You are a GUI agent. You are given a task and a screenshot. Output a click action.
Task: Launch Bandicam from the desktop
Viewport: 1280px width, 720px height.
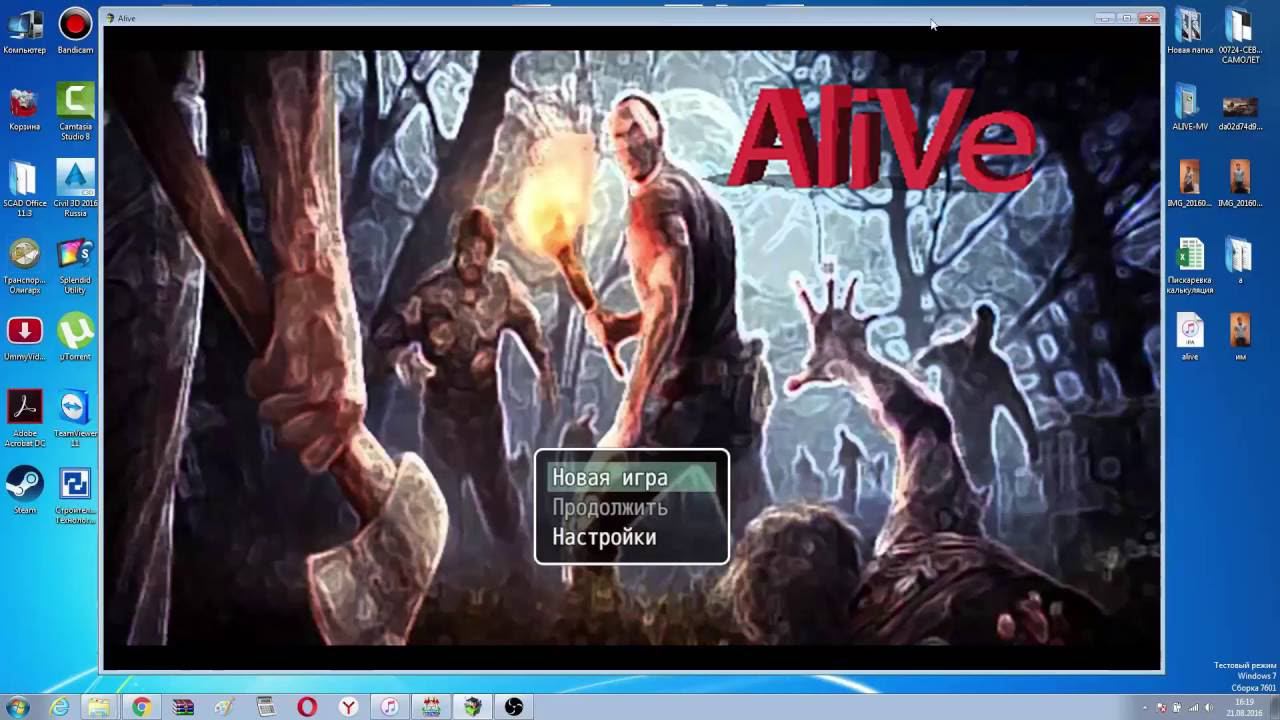[x=75, y=31]
